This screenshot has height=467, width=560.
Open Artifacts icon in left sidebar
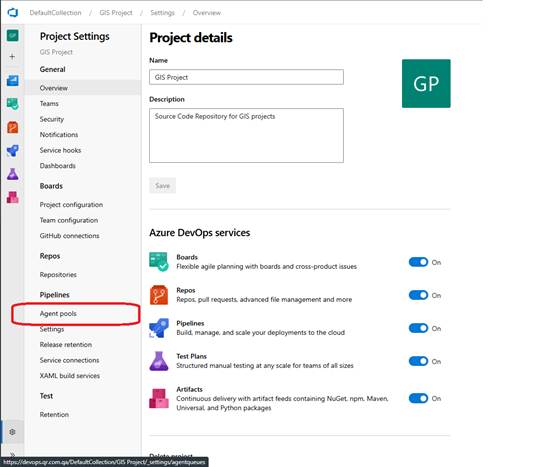click(12, 197)
